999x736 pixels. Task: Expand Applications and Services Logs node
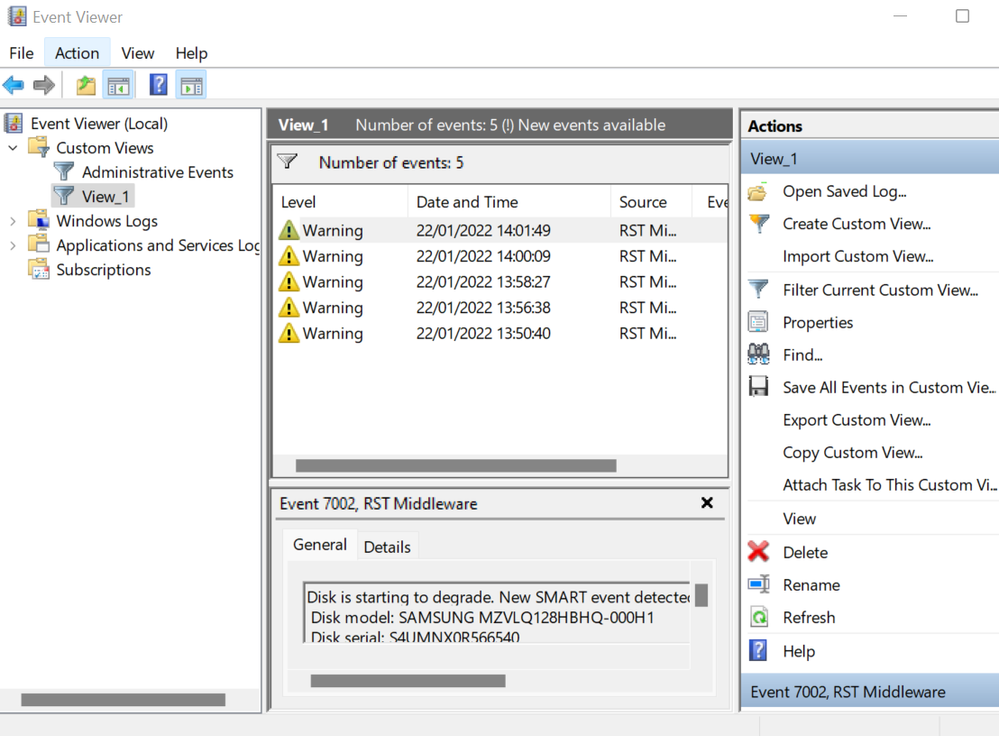point(13,245)
